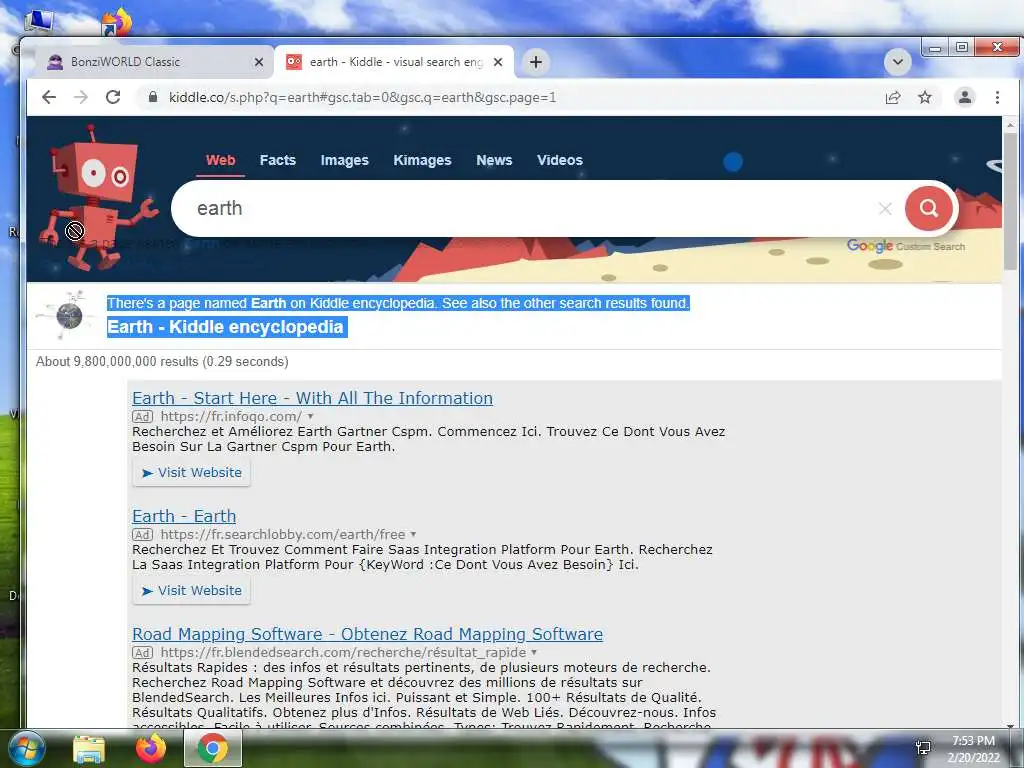This screenshot has width=1024, height=768.
Task: Open the Computer icon on the desktop
Action: click(x=39, y=20)
